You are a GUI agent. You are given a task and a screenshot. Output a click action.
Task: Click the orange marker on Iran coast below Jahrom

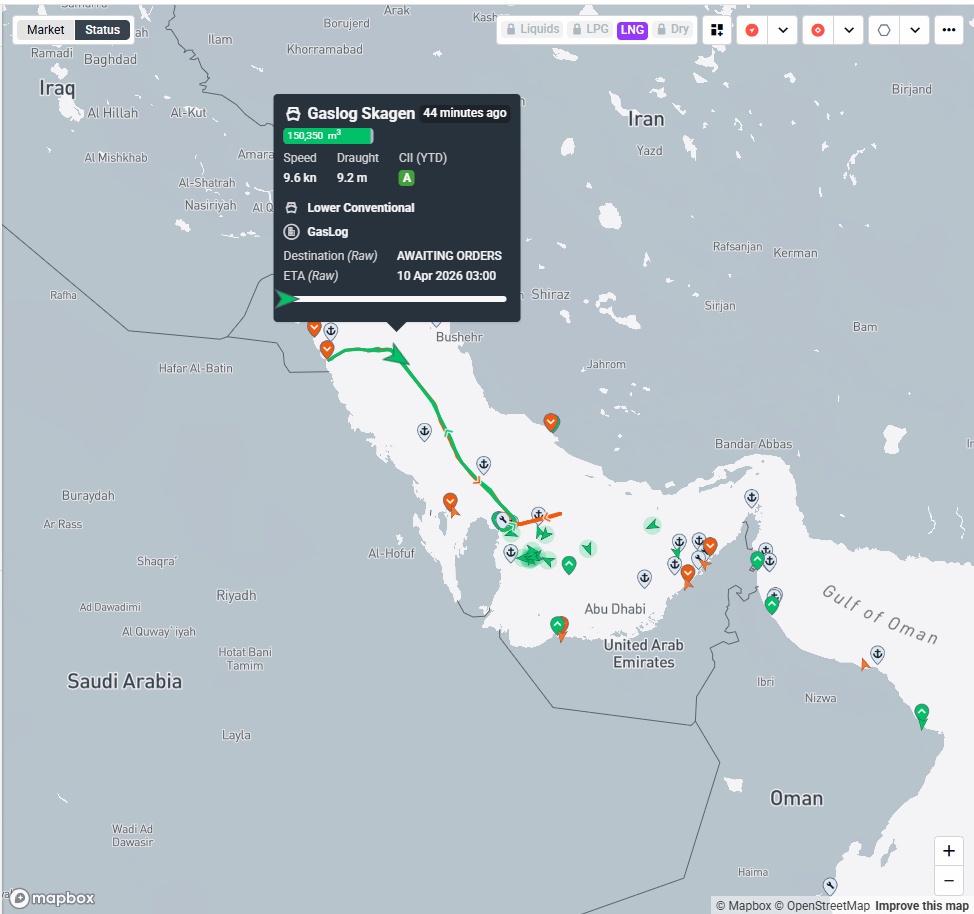pyautogui.click(x=550, y=423)
